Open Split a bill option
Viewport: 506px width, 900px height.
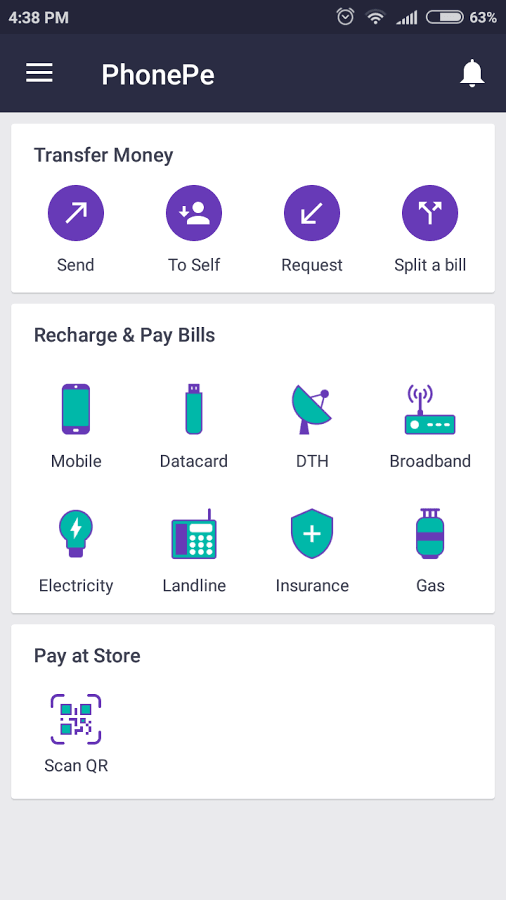(x=430, y=213)
